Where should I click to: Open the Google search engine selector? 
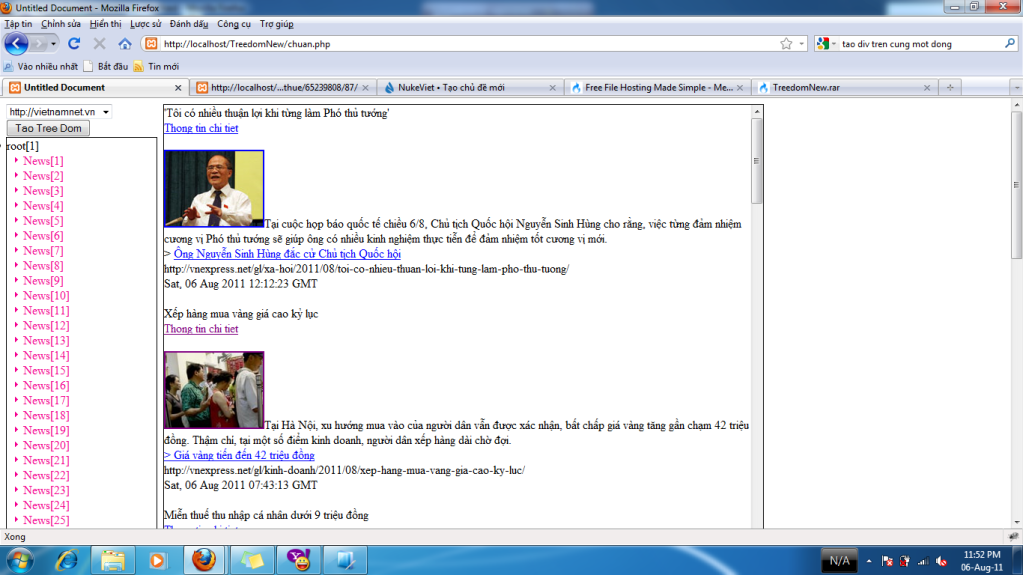[826, 44]
